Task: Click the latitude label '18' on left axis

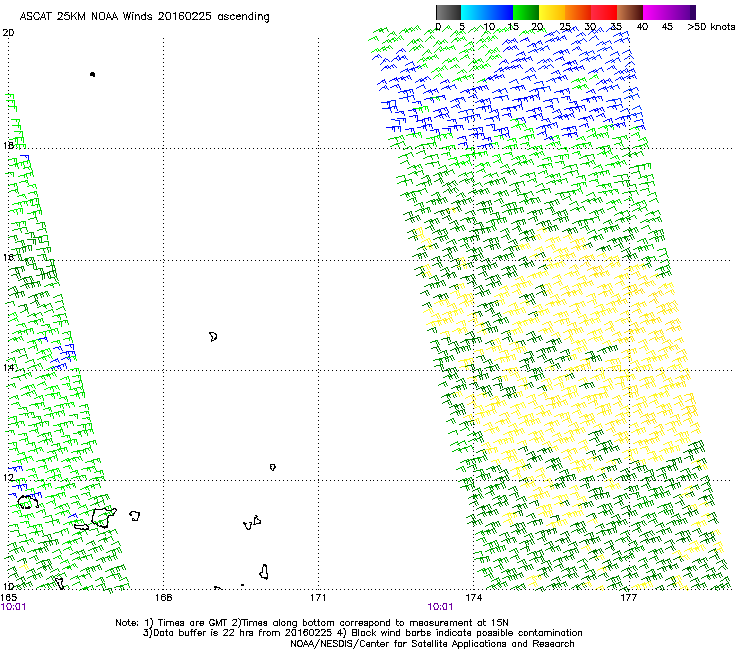Action: point(8,145)
